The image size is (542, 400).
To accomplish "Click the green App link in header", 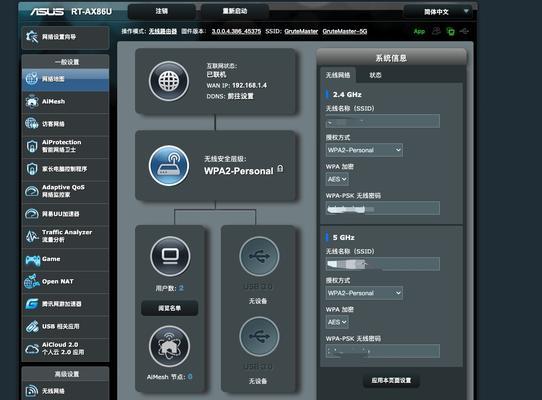I will coord(419,31).
